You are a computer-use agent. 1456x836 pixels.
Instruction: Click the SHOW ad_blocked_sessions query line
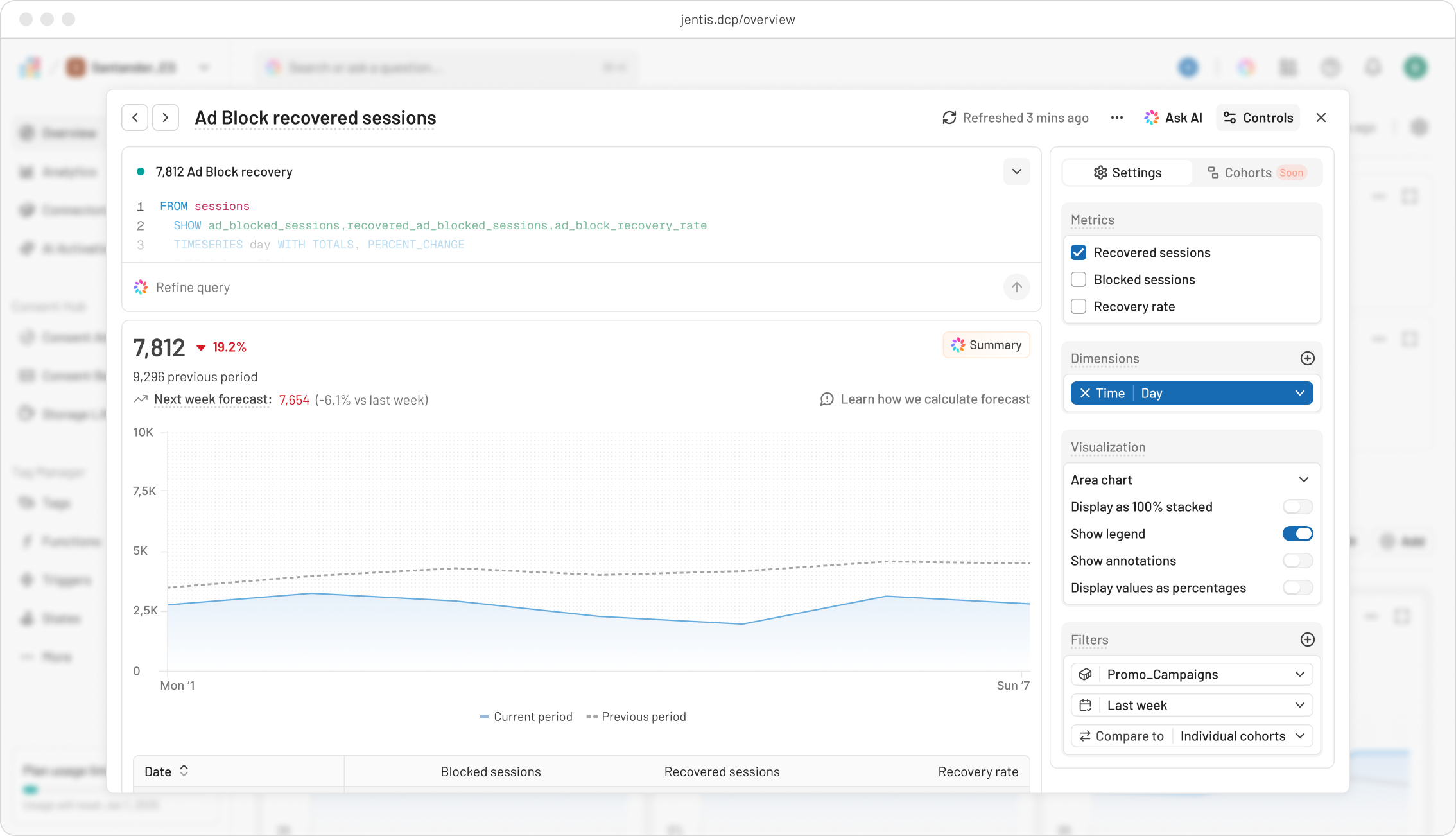click(440, 225)
